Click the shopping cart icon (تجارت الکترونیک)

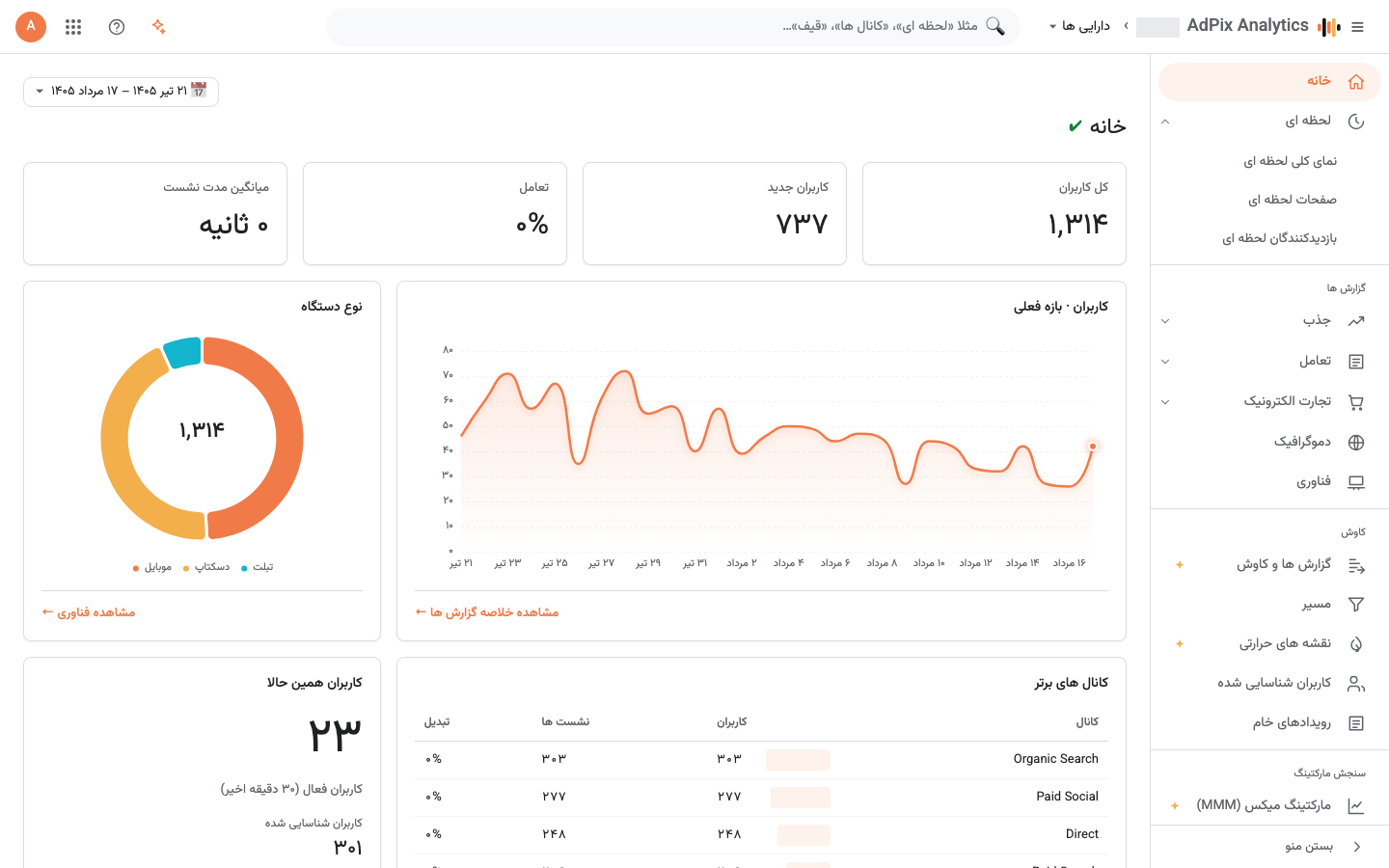point(1356,402)
